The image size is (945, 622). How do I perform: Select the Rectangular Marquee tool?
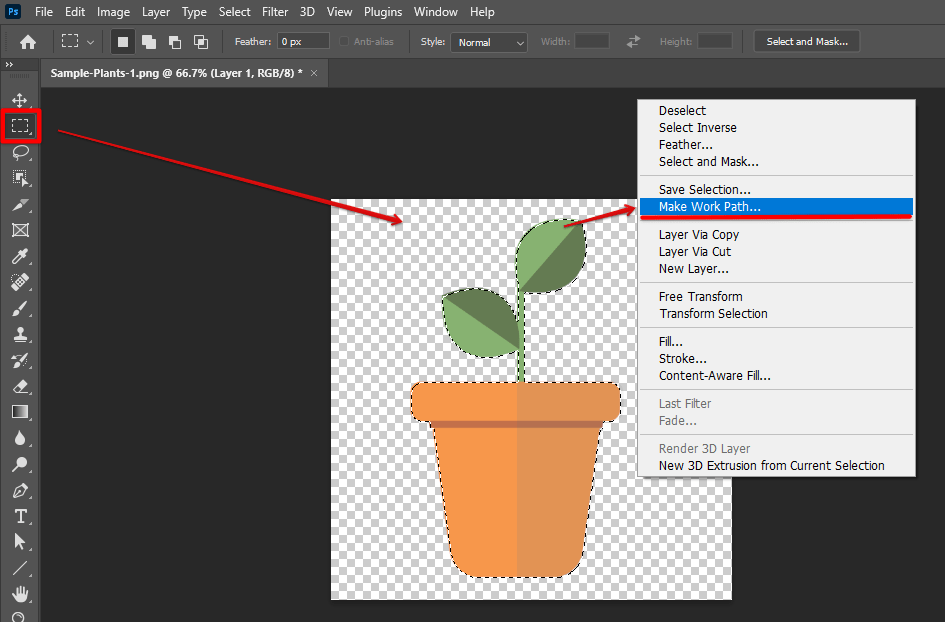pos(21,126)
